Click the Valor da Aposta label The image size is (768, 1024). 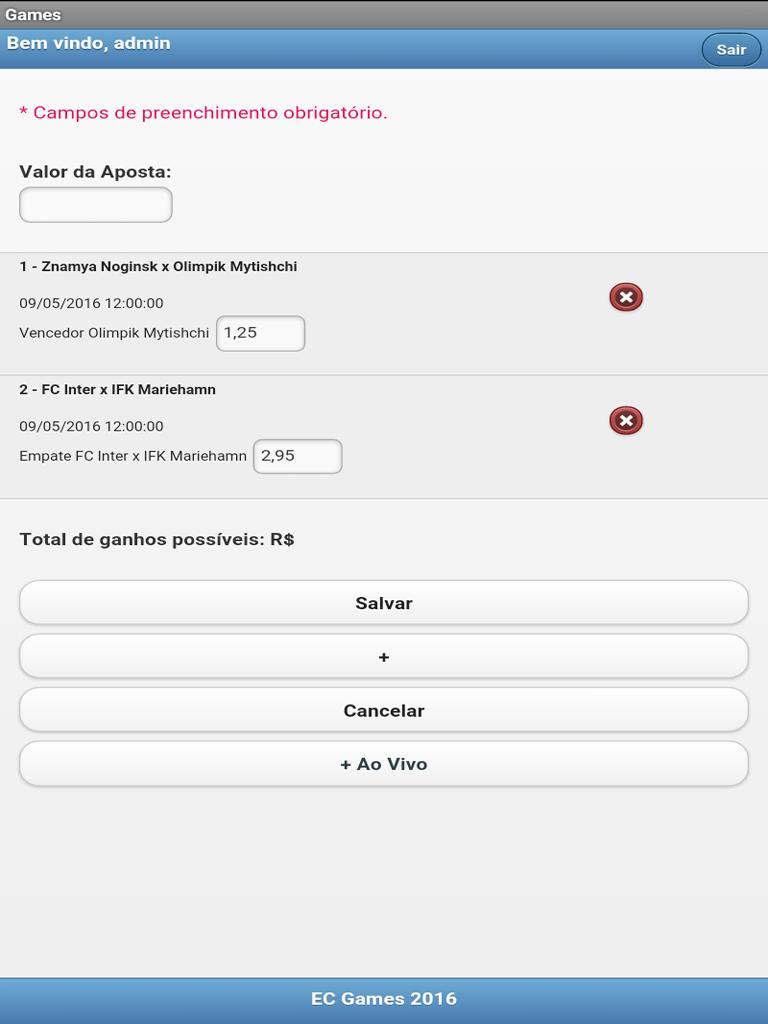point(95,172)
